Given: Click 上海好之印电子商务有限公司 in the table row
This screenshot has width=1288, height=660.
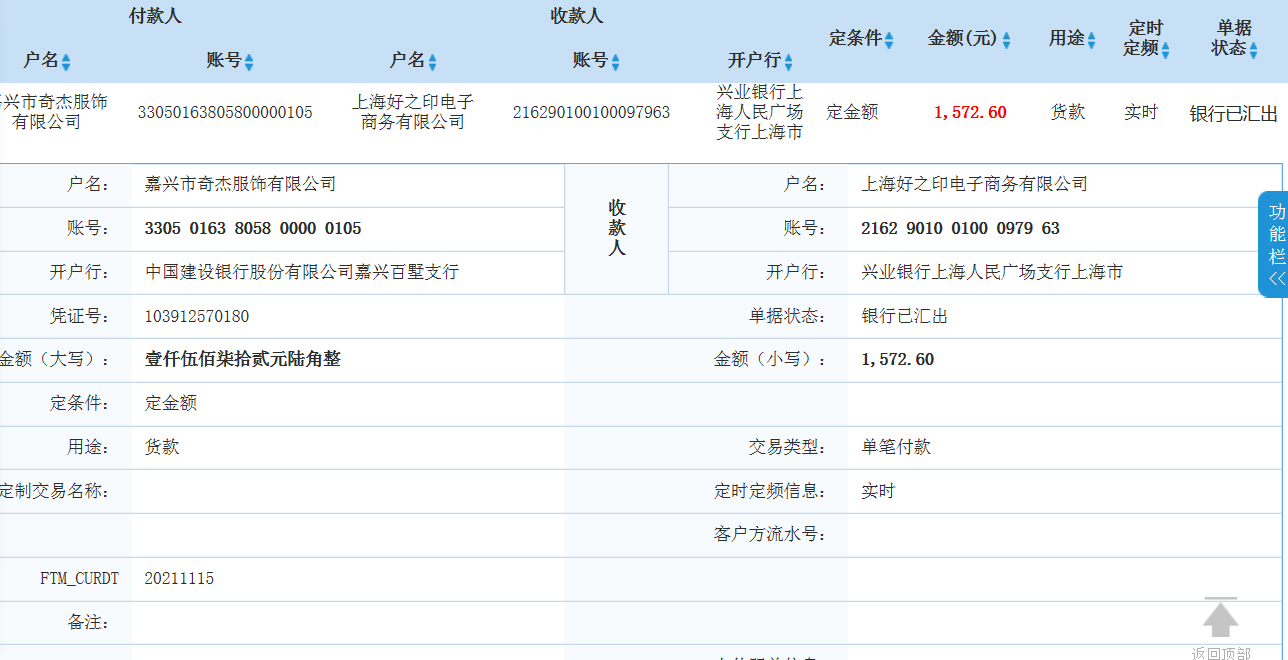Looking at the screenshot, I should (413, 112).
